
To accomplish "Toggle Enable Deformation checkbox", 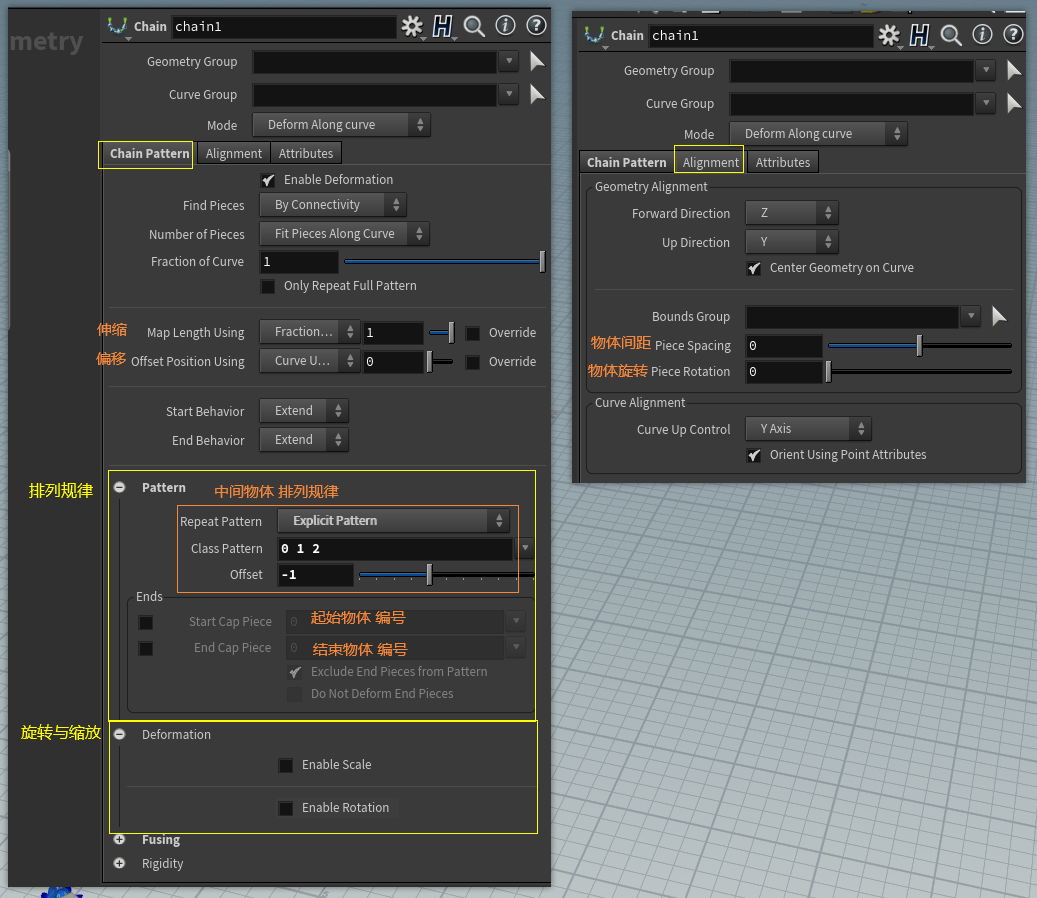I will point(268,180).
